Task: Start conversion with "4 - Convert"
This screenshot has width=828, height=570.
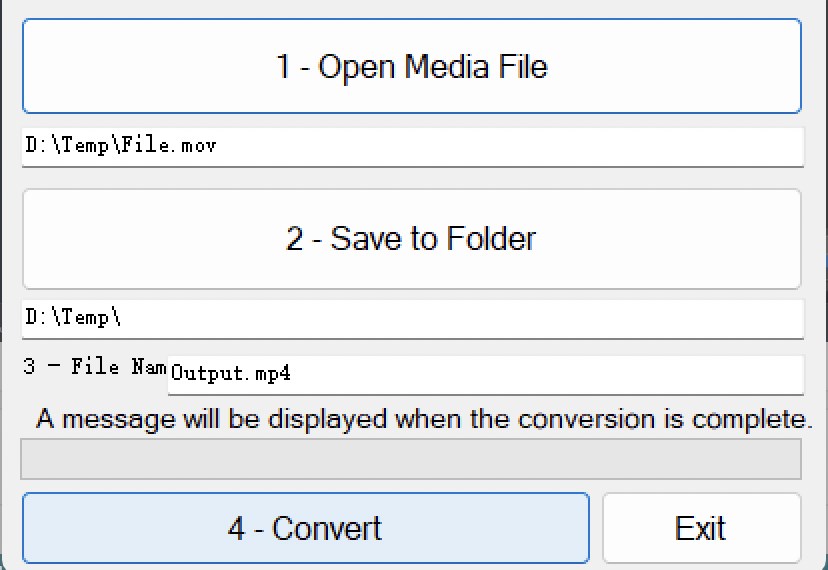Action: pyautogui.click(x=305, y=527)
